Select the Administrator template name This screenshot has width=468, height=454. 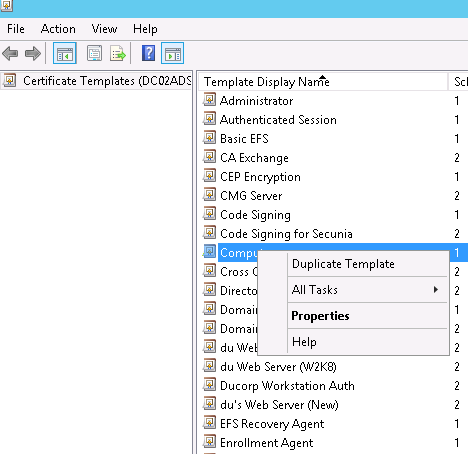point(256,101)
